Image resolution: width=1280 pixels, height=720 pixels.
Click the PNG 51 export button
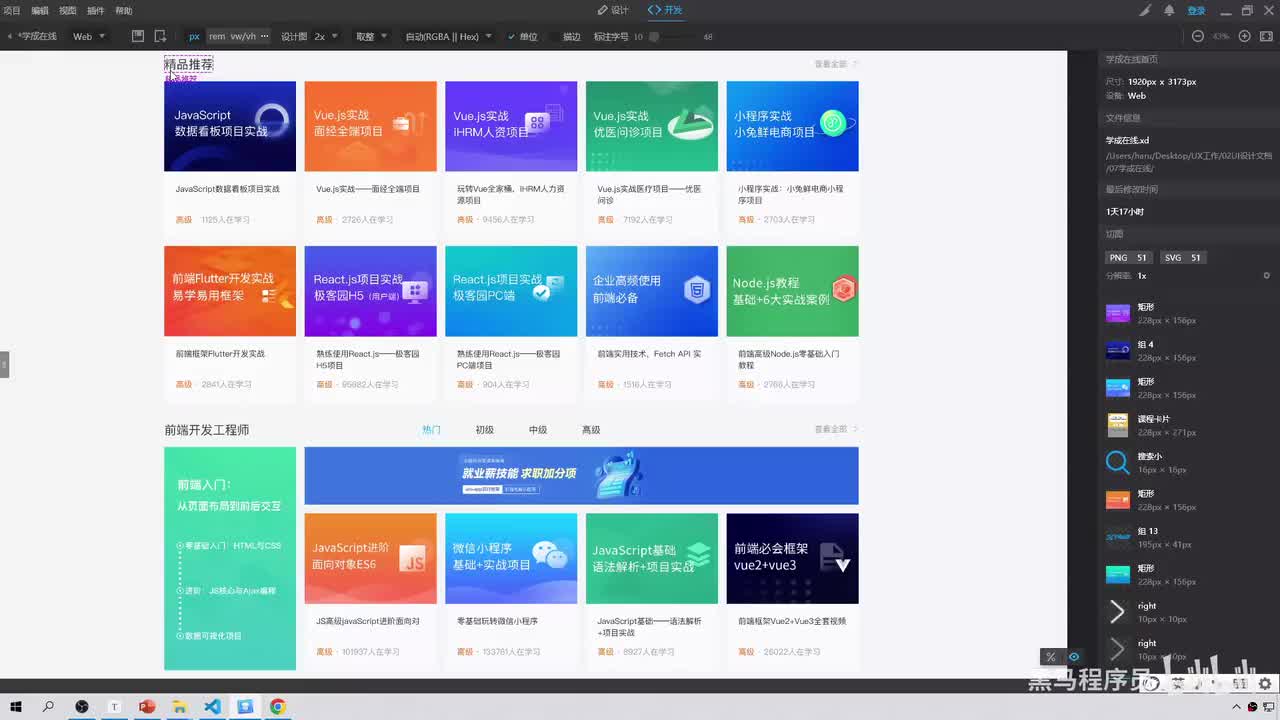tap(1128, 257)
